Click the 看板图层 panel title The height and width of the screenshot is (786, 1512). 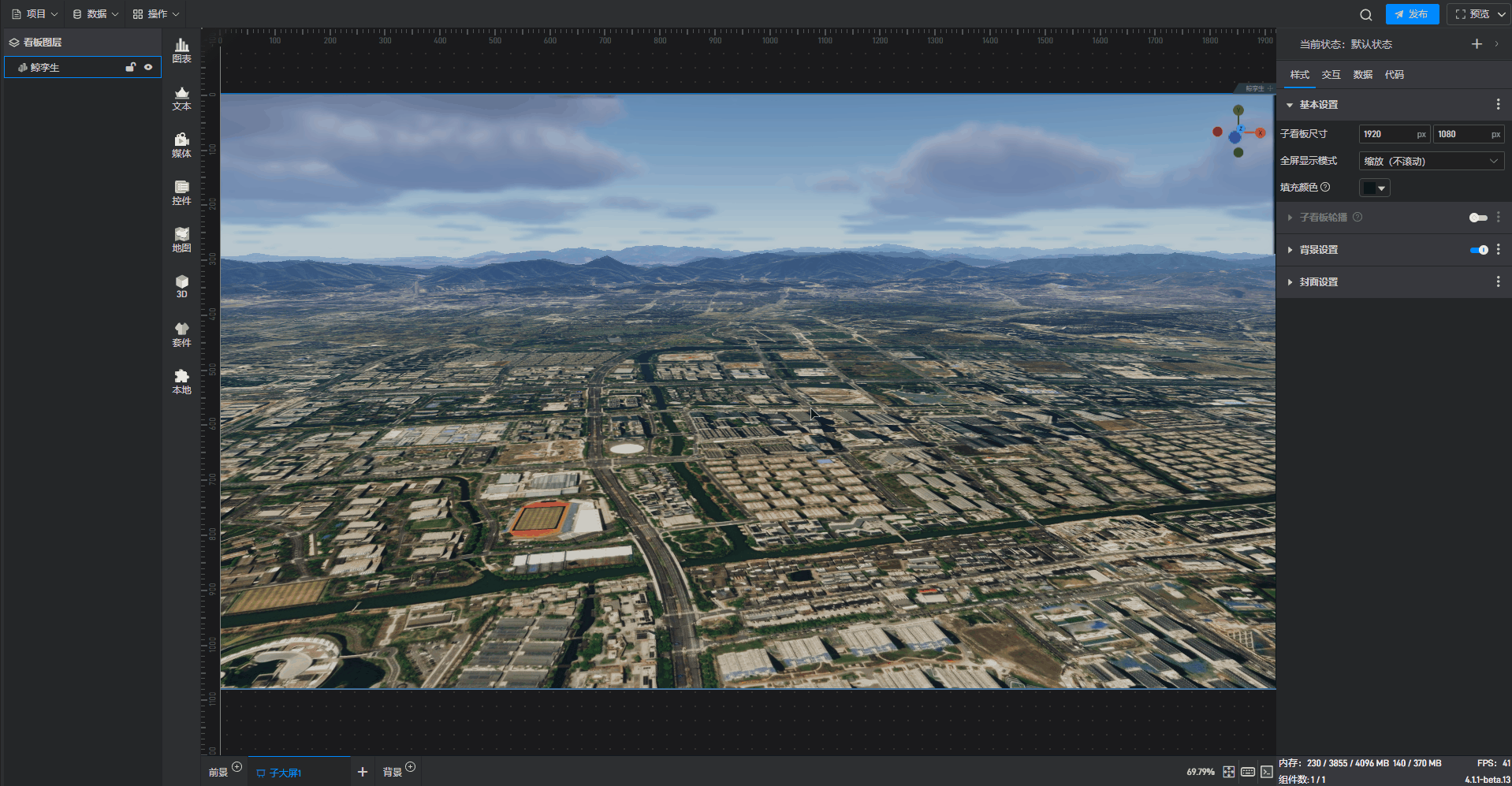click(x=43, y=43)
